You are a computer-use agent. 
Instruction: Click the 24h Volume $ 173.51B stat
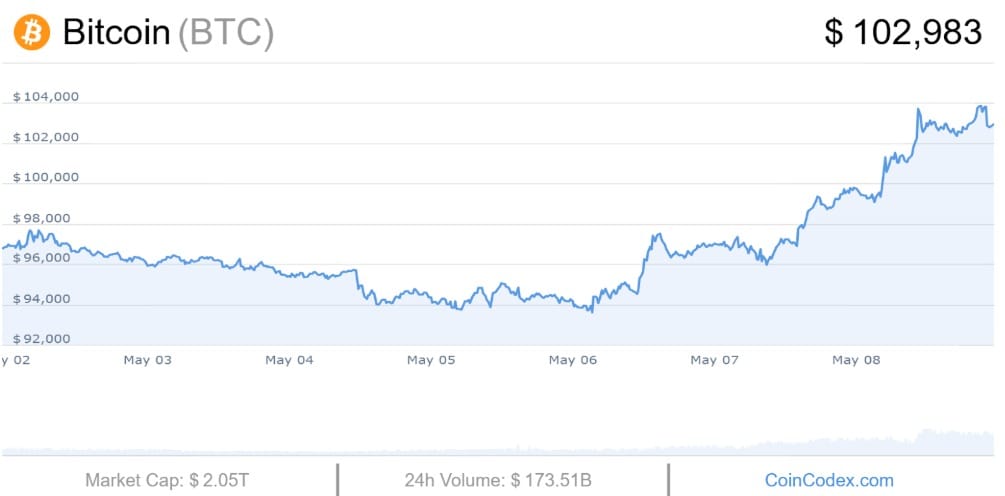coord(498,480)
